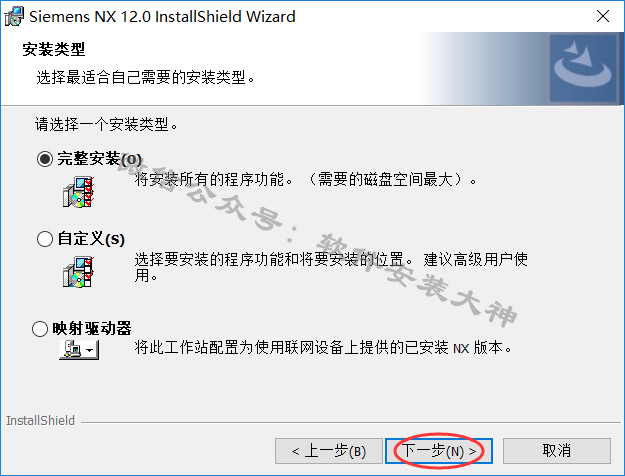Image resolution: width=625 pixels, height=476 pixels.
Task: Cancel setup with the 取消 button
Action: coord(557,451)
